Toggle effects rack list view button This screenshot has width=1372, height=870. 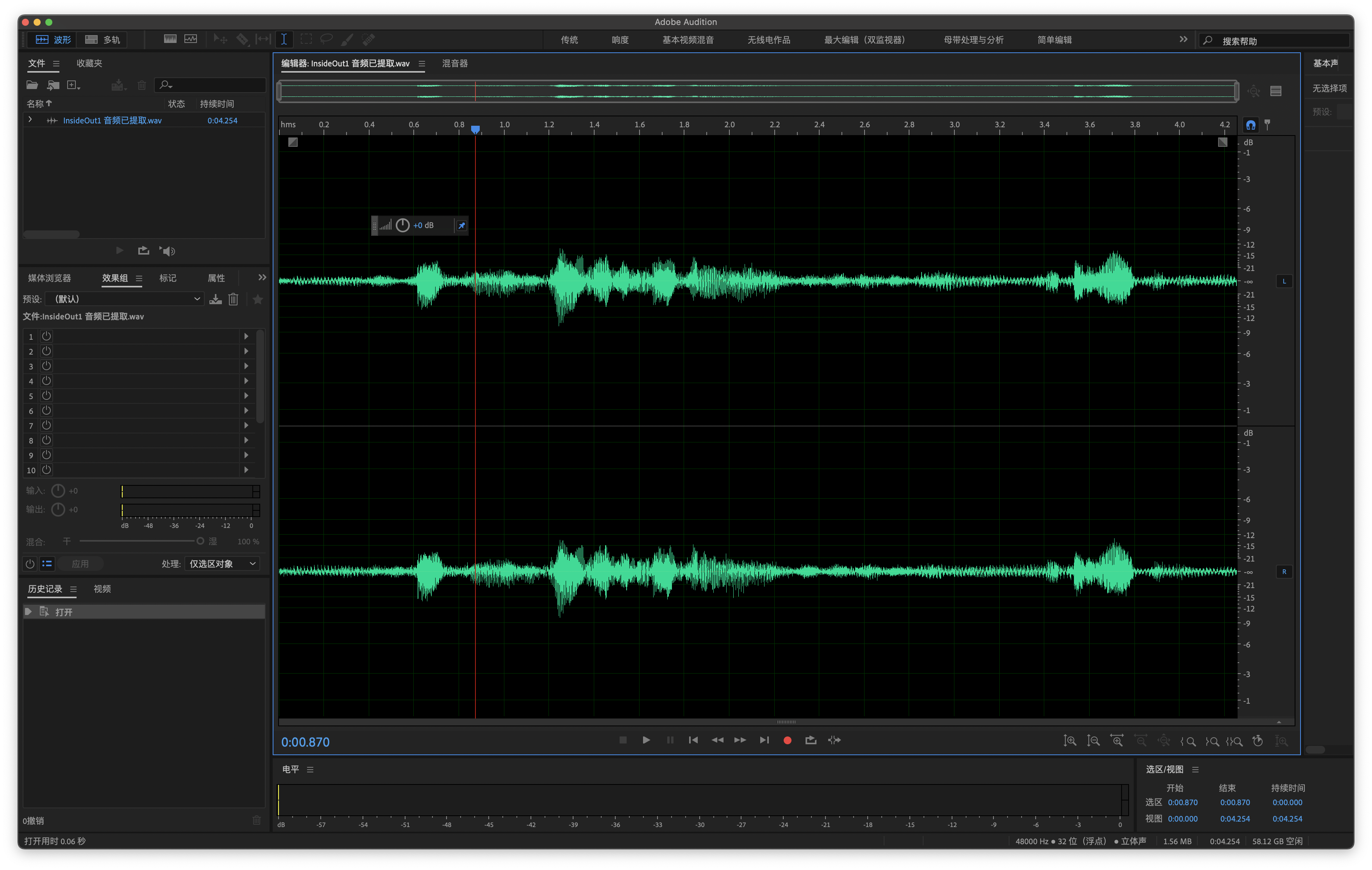click(47, 564)
